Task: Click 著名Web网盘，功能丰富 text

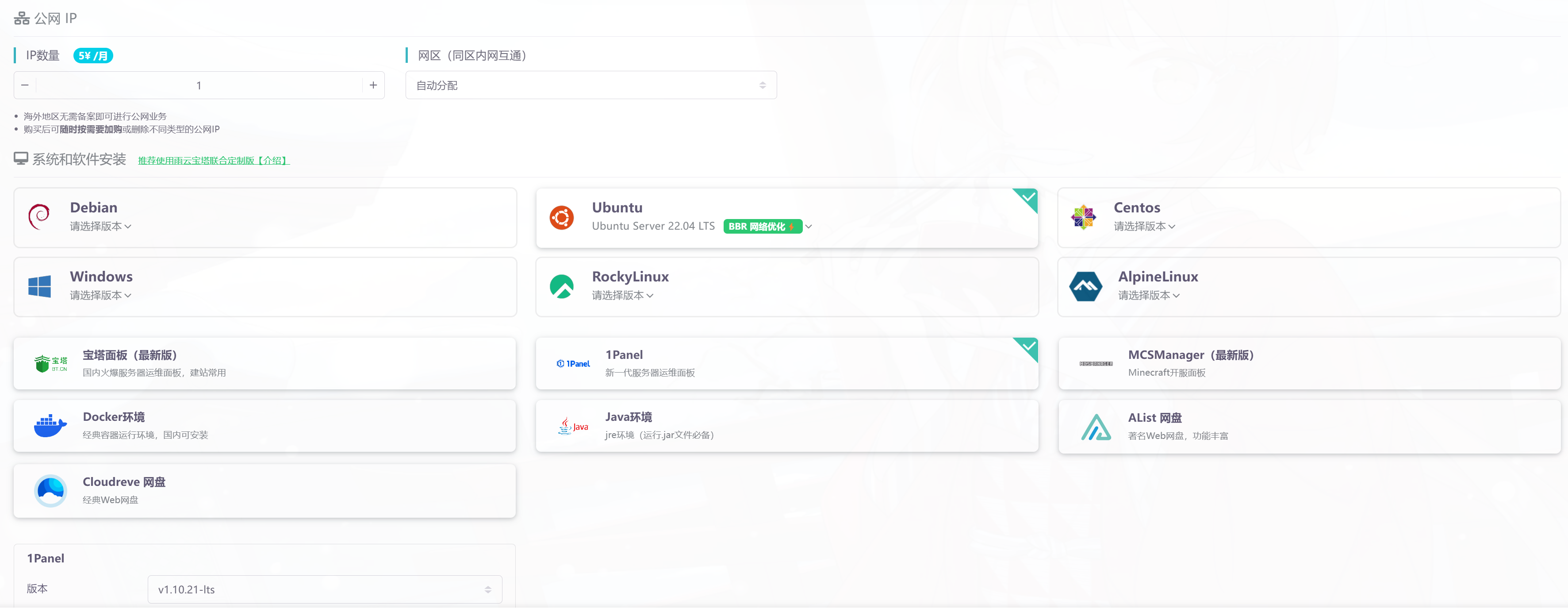Action: pyautogui.click(x=1178, y=436)
